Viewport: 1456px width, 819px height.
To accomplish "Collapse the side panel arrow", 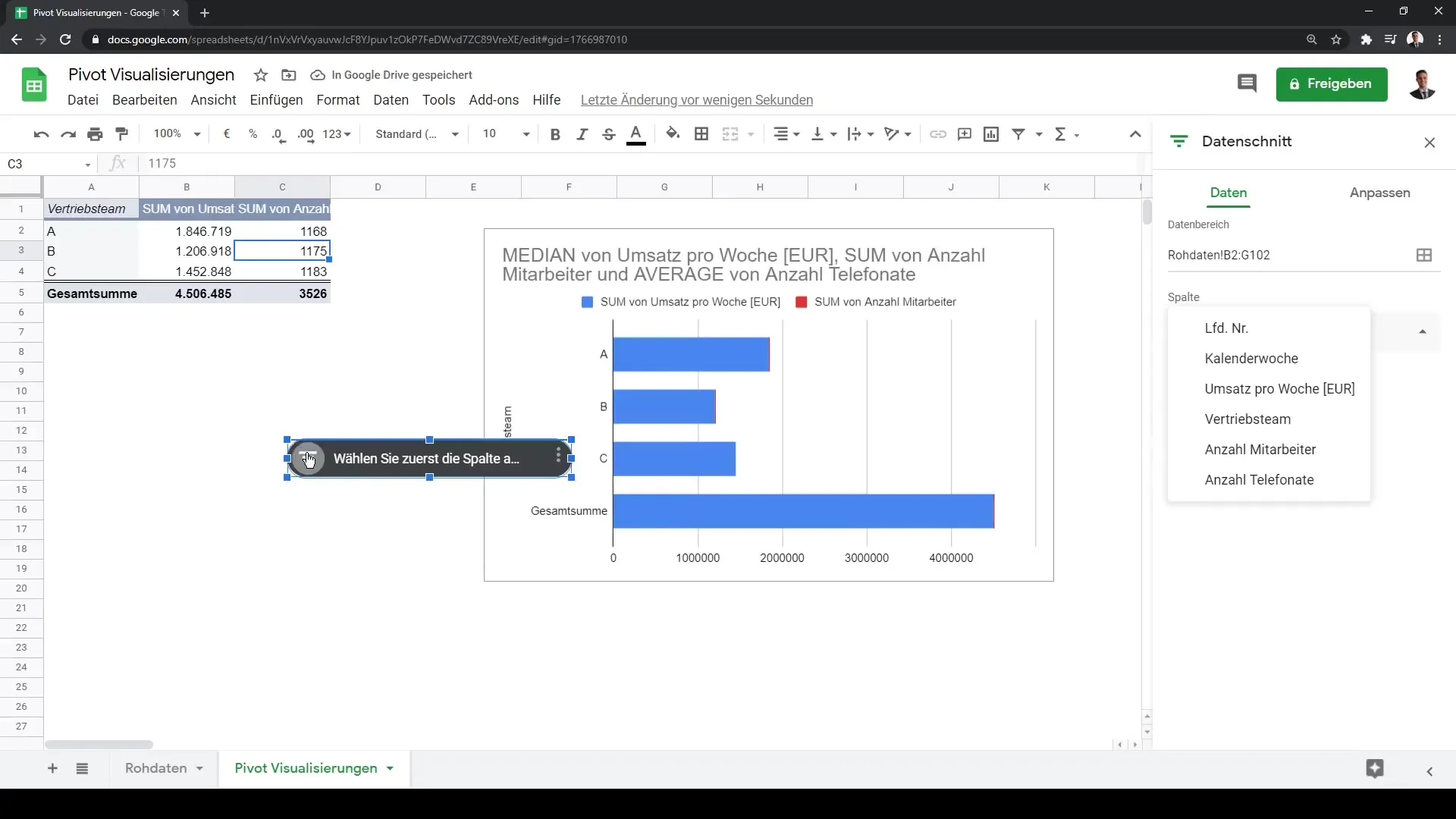I will coord(1429,771).
